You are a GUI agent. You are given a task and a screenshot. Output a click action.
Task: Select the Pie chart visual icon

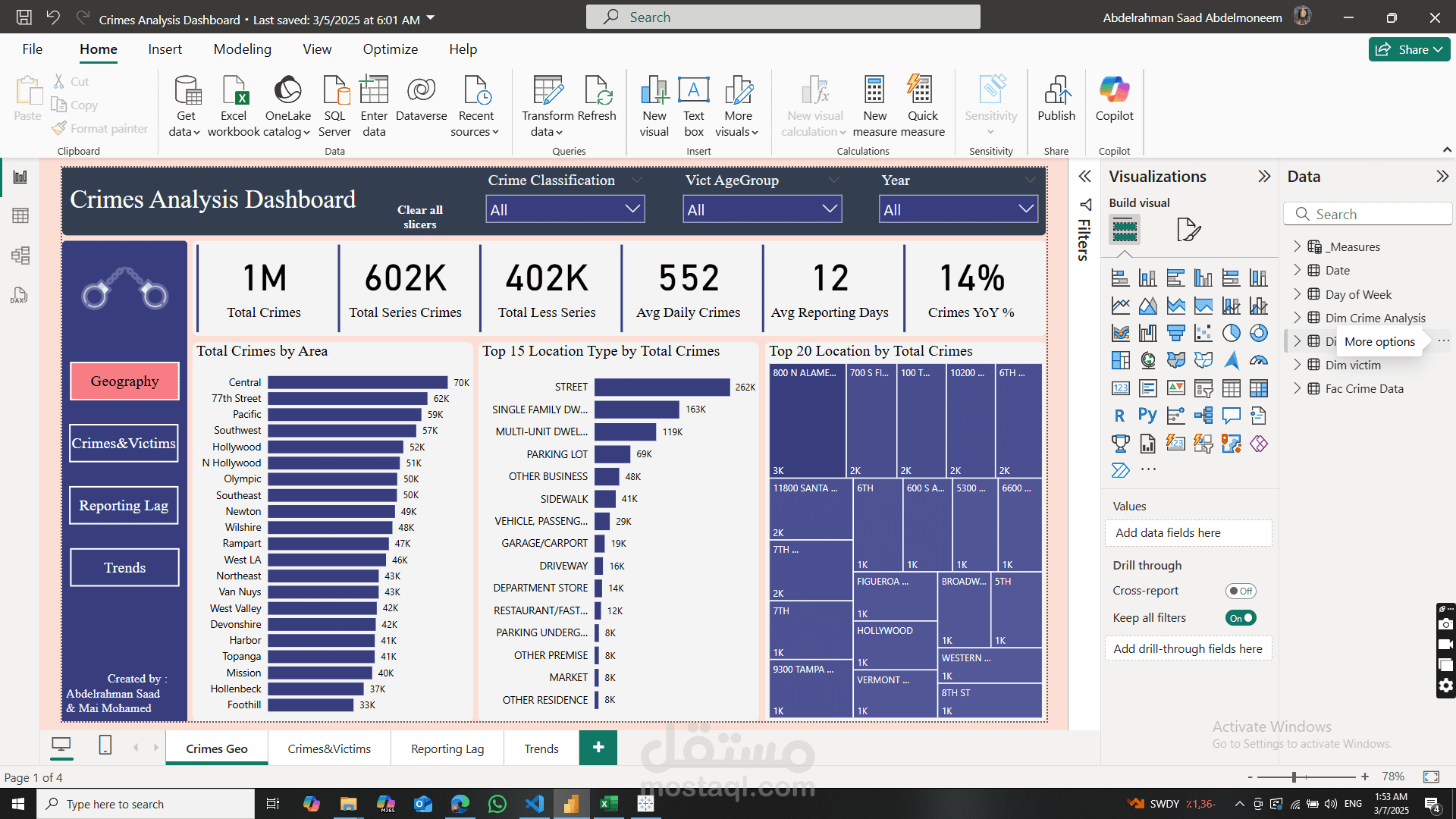point(1231,333)
